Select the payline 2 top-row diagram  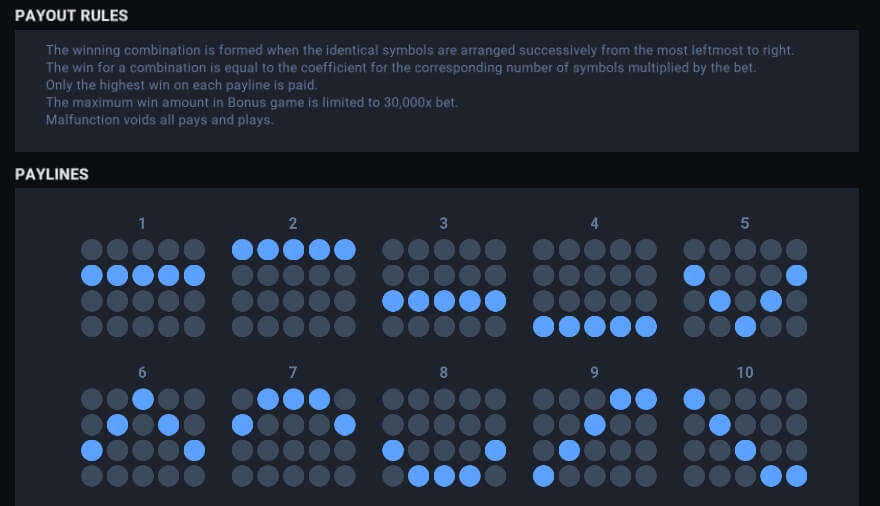click(x=294, y=288)
